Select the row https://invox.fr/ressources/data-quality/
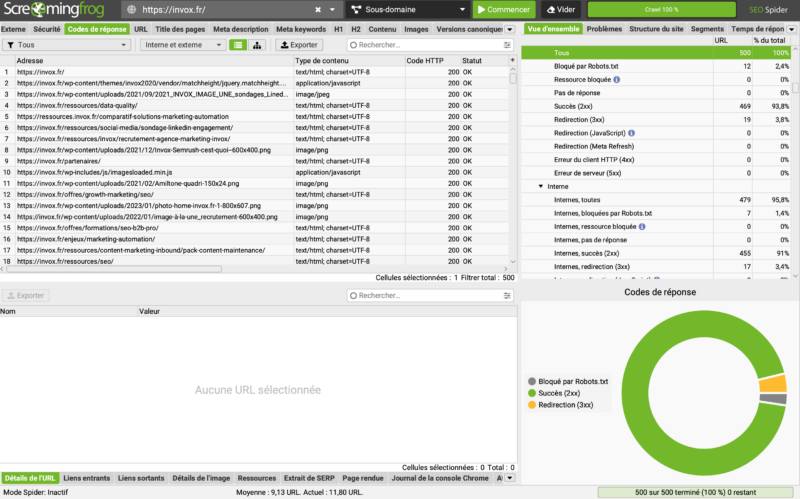 tap(254, 106)
